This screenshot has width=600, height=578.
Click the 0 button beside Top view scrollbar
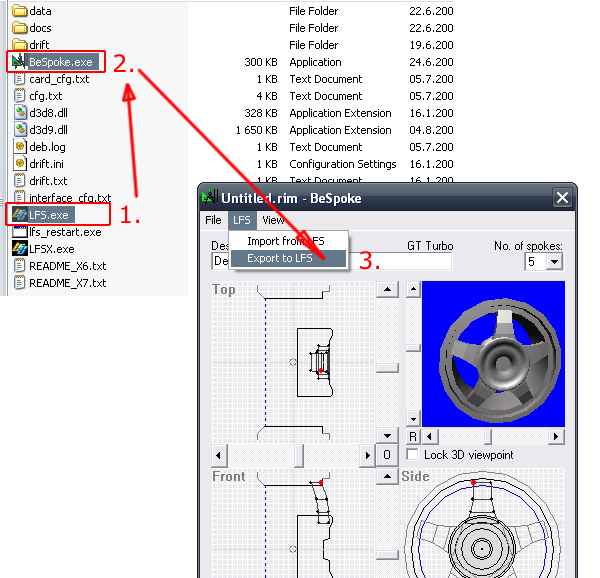(x=387, y=455)
